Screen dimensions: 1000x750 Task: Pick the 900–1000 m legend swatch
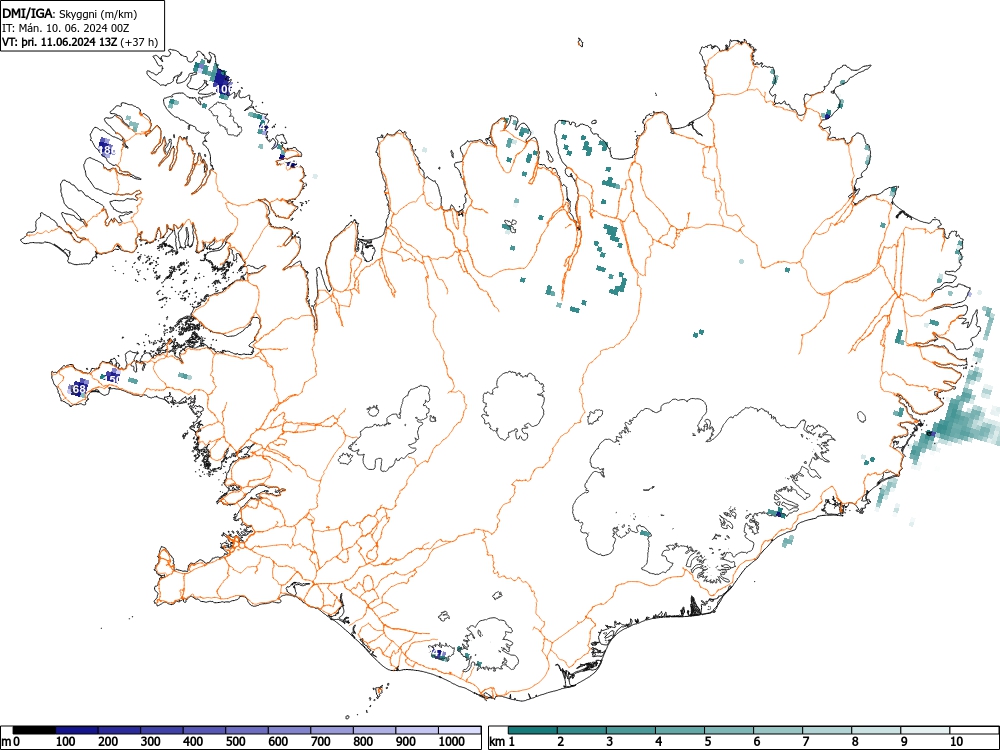(416, 730)
